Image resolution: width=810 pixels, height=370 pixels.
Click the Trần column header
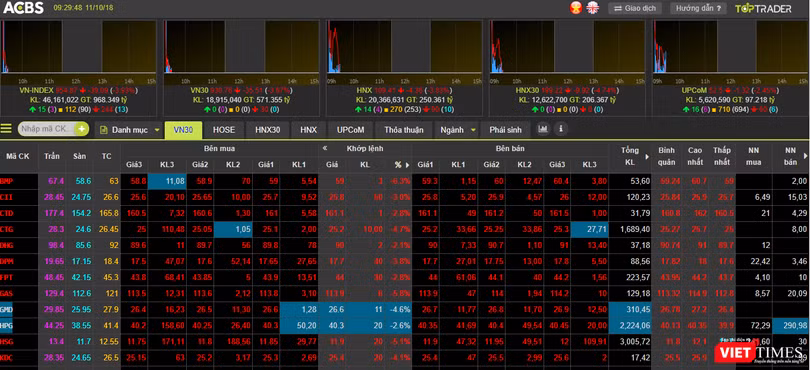click(52, 156)
